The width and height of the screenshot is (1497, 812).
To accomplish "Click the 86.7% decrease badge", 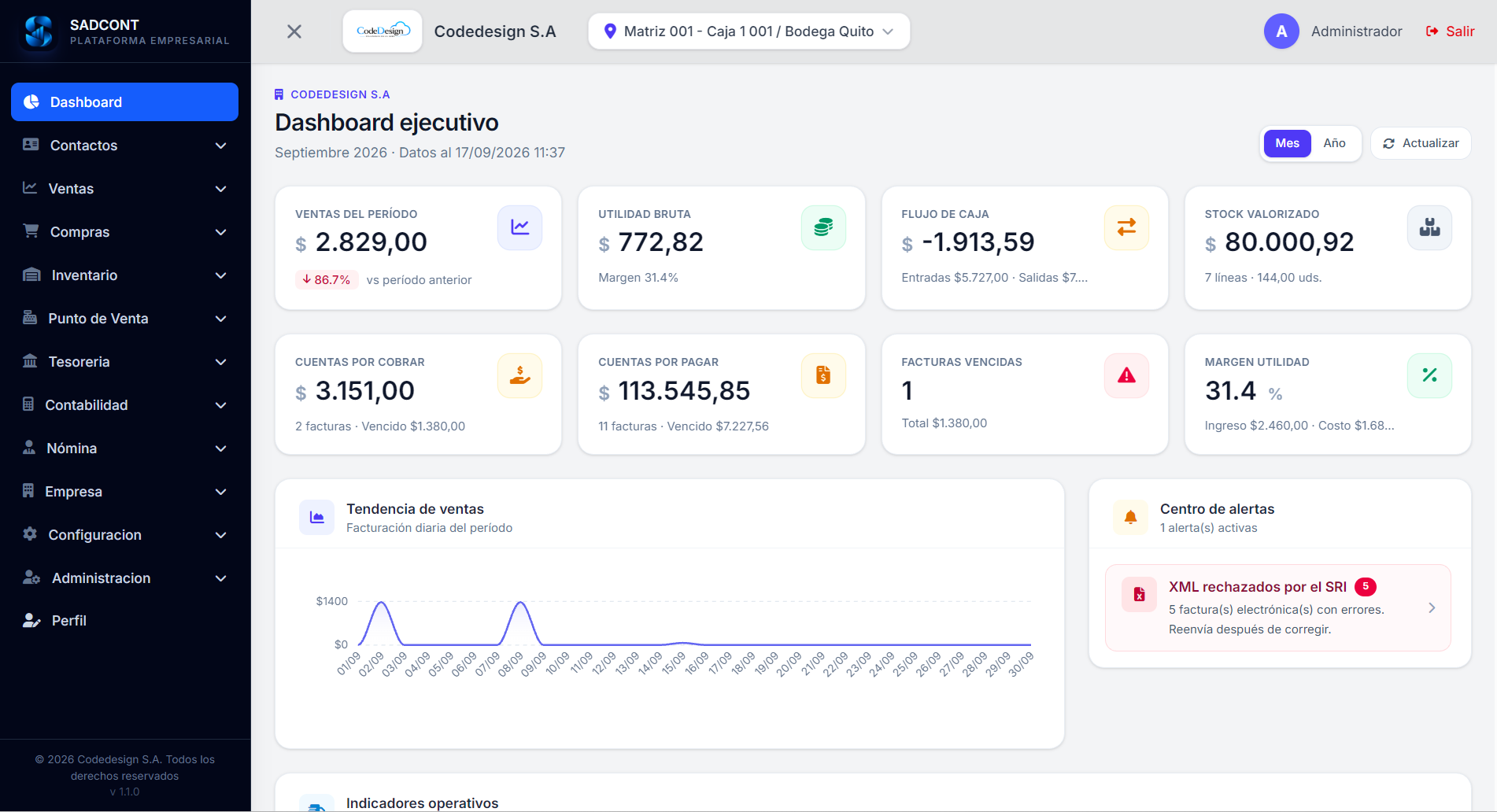I will point(327,279).
